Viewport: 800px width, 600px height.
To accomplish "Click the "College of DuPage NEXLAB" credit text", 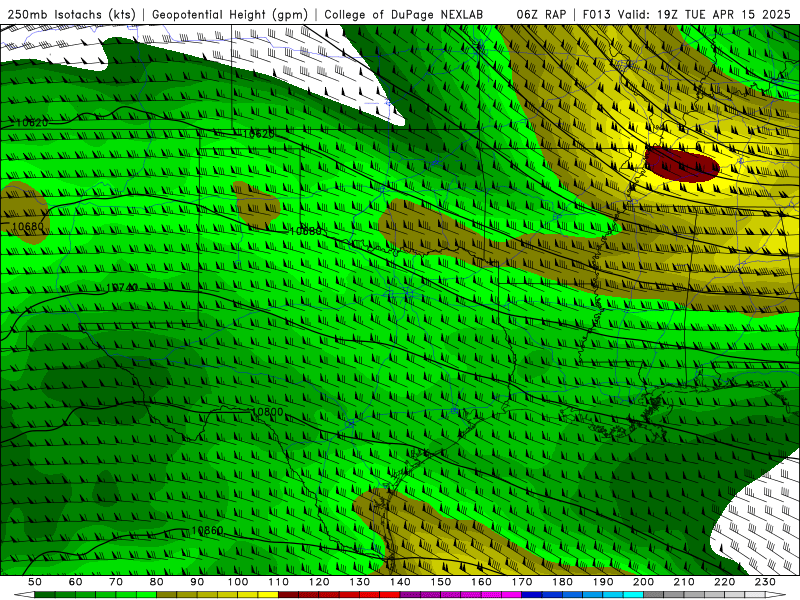I will [x=403, y=14].
